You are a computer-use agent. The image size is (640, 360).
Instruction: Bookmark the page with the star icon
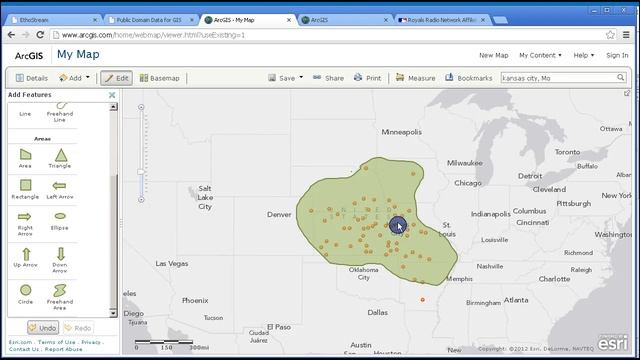click(610, 35)
